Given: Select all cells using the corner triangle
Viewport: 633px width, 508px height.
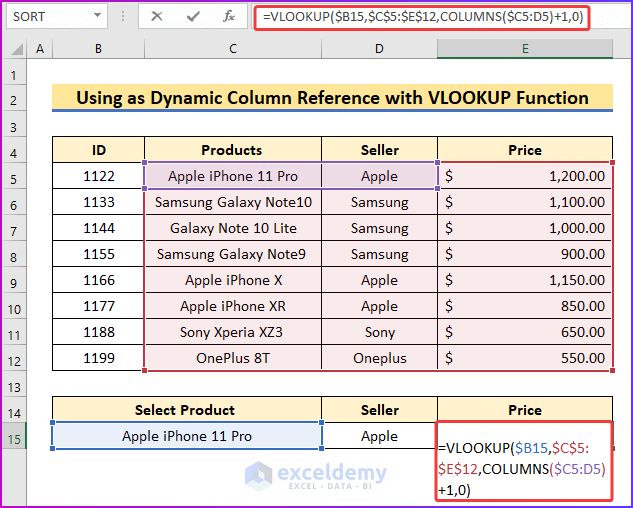Looking at the screenshot, I should point(17,49).
